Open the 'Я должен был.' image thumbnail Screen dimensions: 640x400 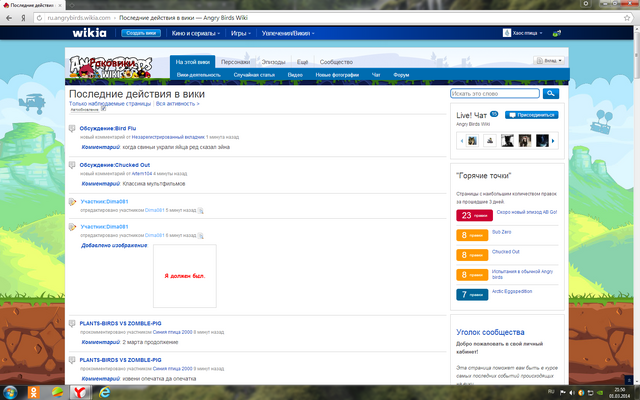tap(185, 276)
